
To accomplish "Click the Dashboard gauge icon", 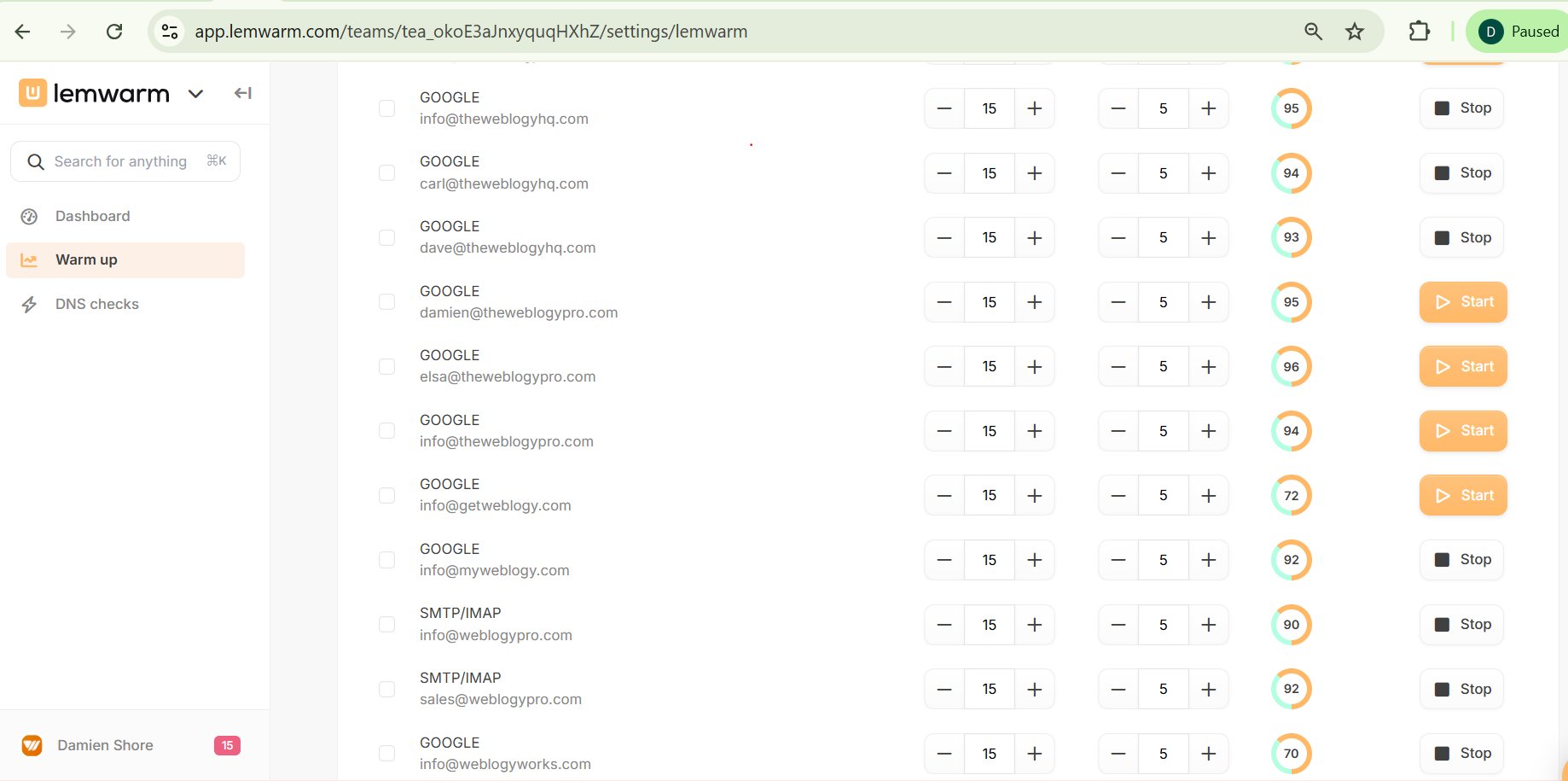I will point(29,217).
